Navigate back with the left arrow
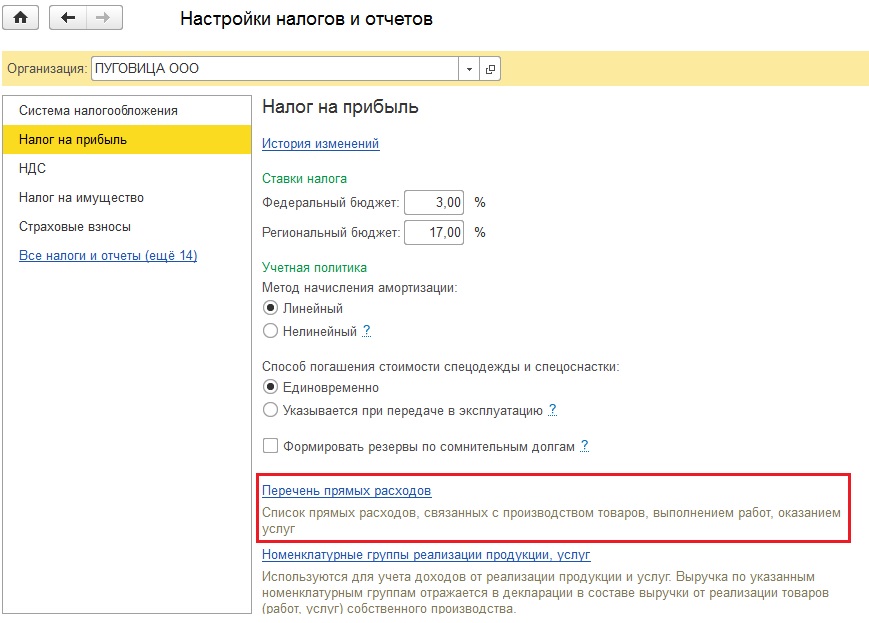869x623 pixels. [x=68, y=18]
